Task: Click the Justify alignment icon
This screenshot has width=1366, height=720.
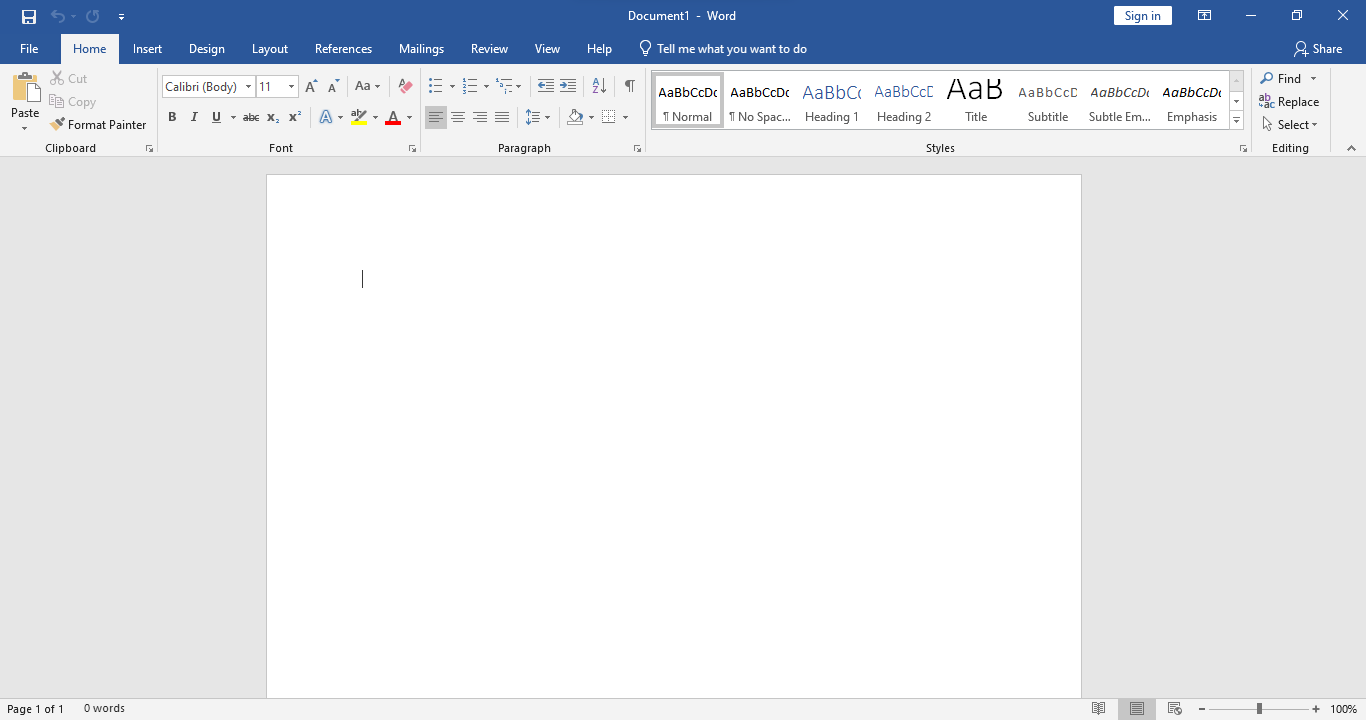Action: [502, 118]
